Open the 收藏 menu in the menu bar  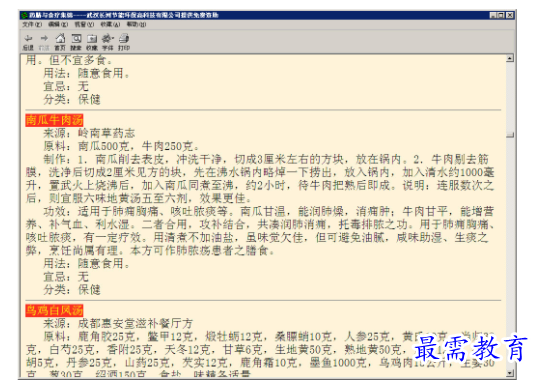click(110, 25)
